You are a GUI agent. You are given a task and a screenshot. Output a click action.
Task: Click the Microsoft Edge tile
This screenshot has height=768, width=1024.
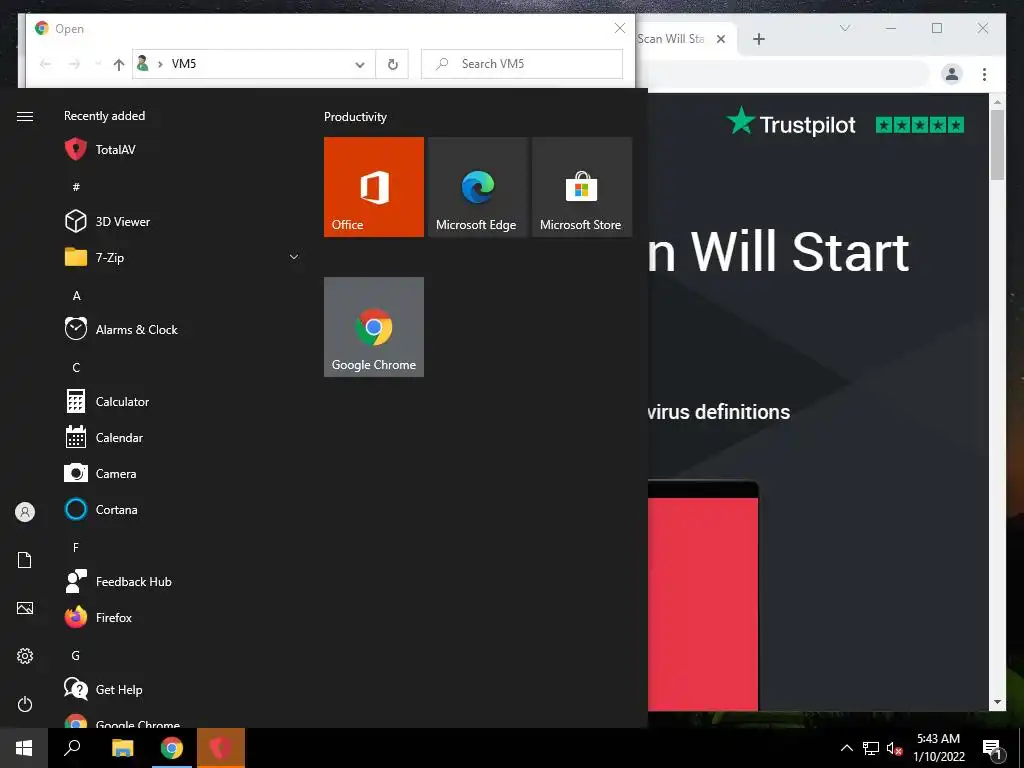tap(477, 187)
